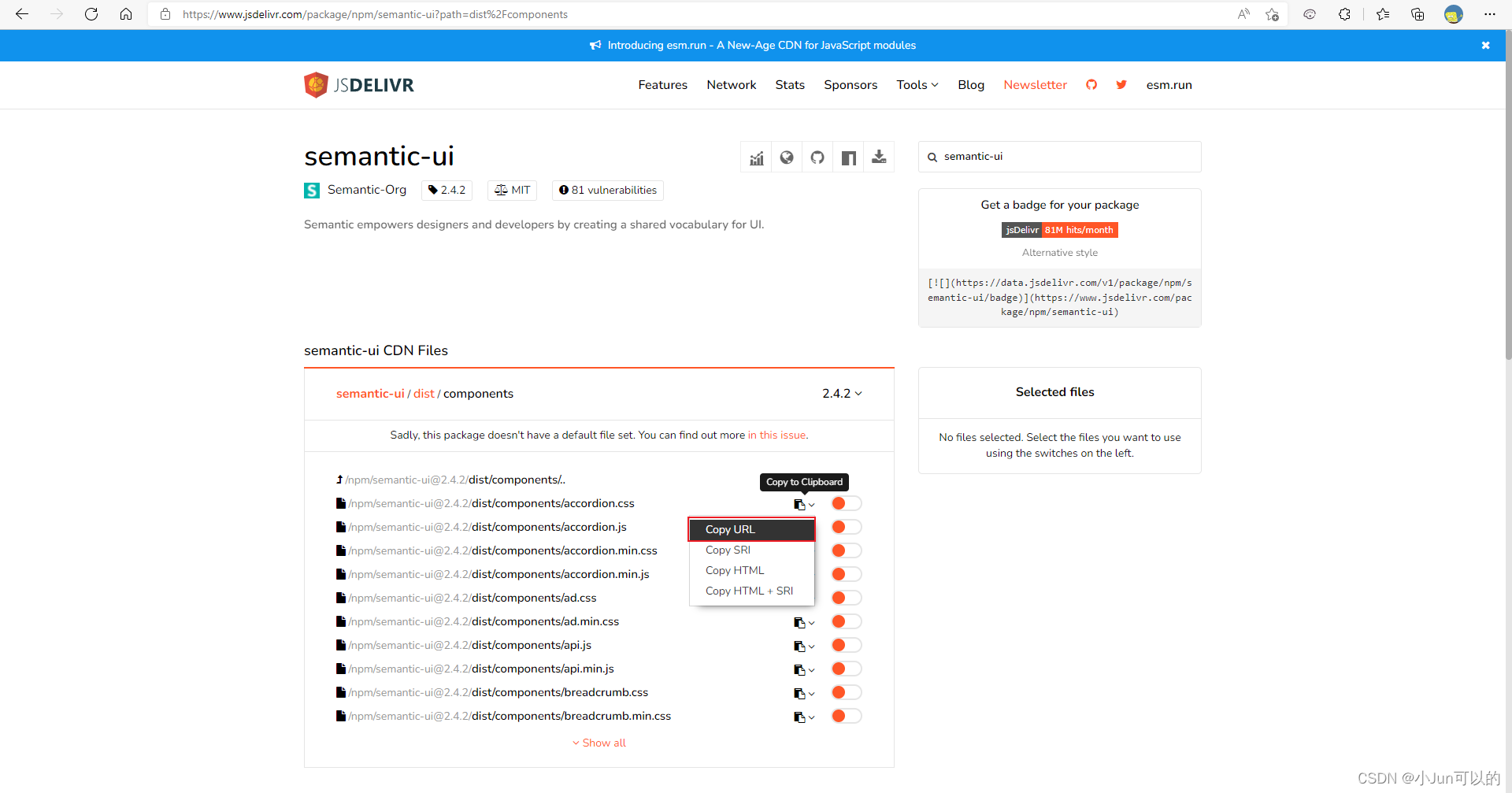1512x793 pixels.
Task: Download package with download icon
Action: (x=879, y=157)
